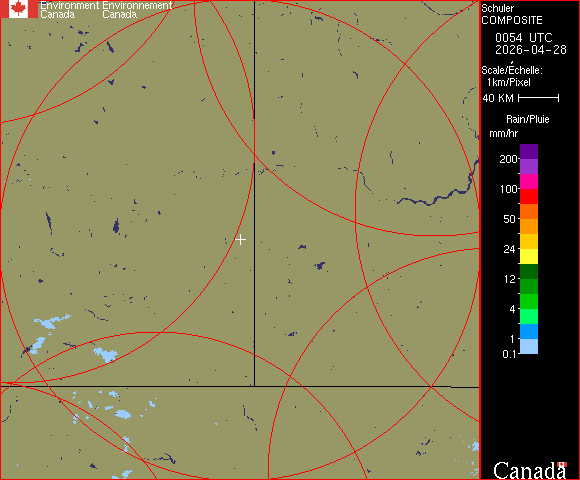The height and width of the screenshot is (480, 580).
Task: Click the light blue precipitation echo near bottom-left
Action: [106, 355]
